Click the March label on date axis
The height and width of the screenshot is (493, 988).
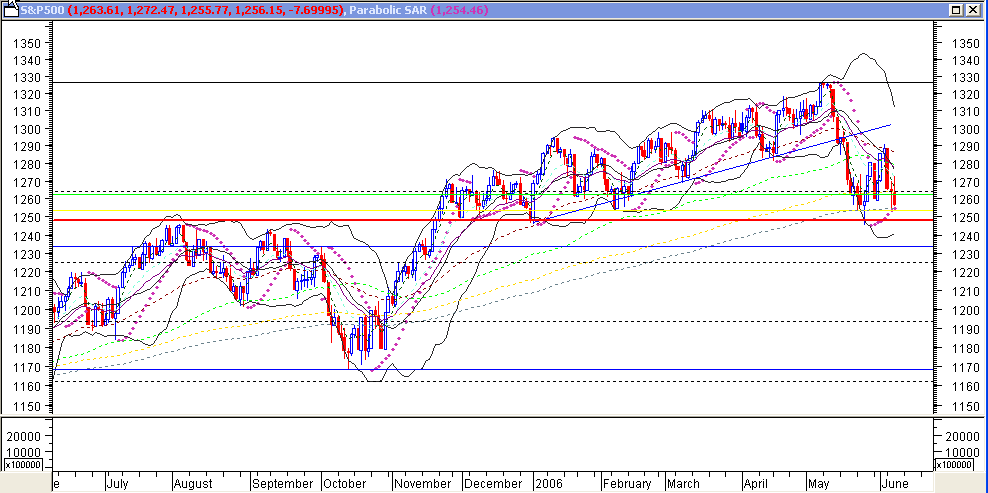pos(683,484)
